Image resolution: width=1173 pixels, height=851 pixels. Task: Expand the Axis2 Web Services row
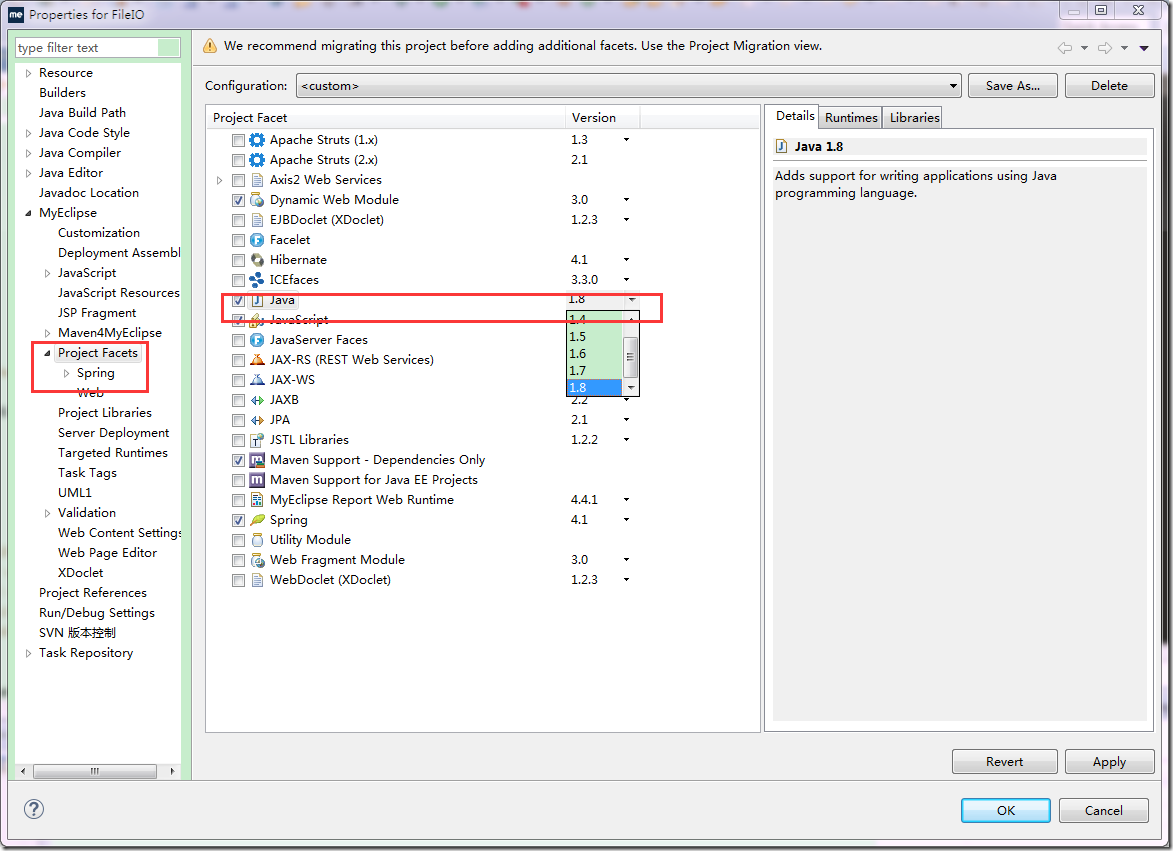tap(219, 180)
